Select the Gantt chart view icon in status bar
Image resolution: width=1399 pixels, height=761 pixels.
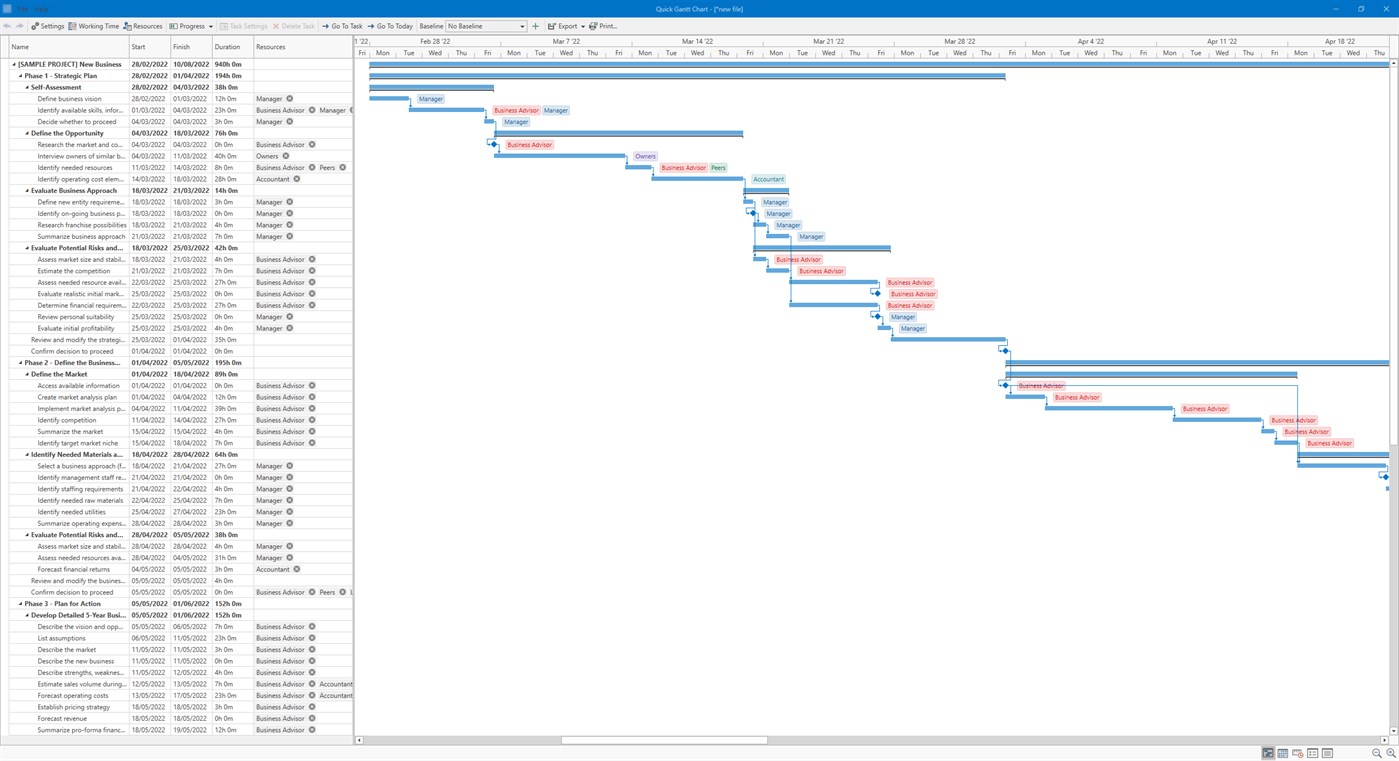coord(1268,753)
